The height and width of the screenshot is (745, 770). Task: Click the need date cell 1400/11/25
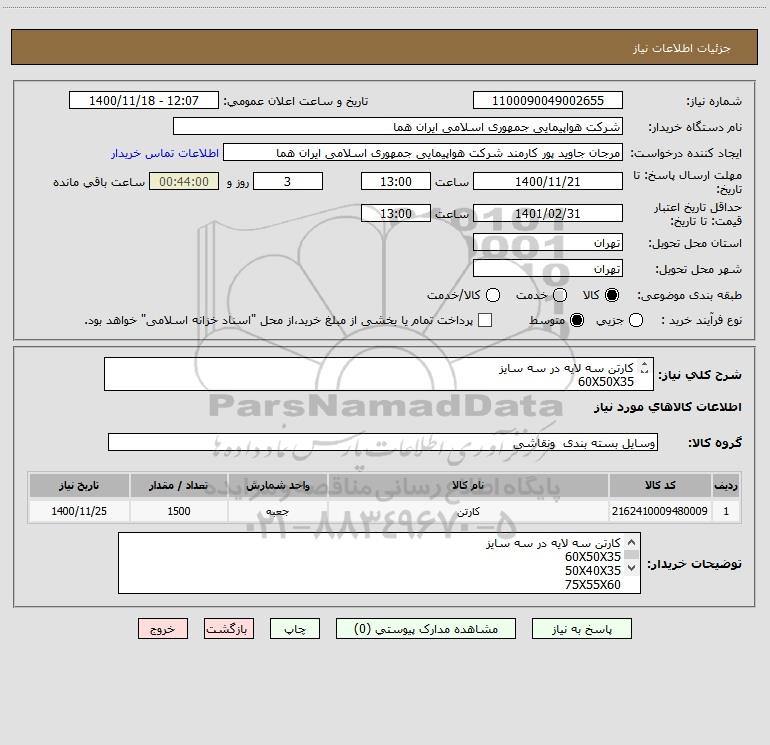79,511
